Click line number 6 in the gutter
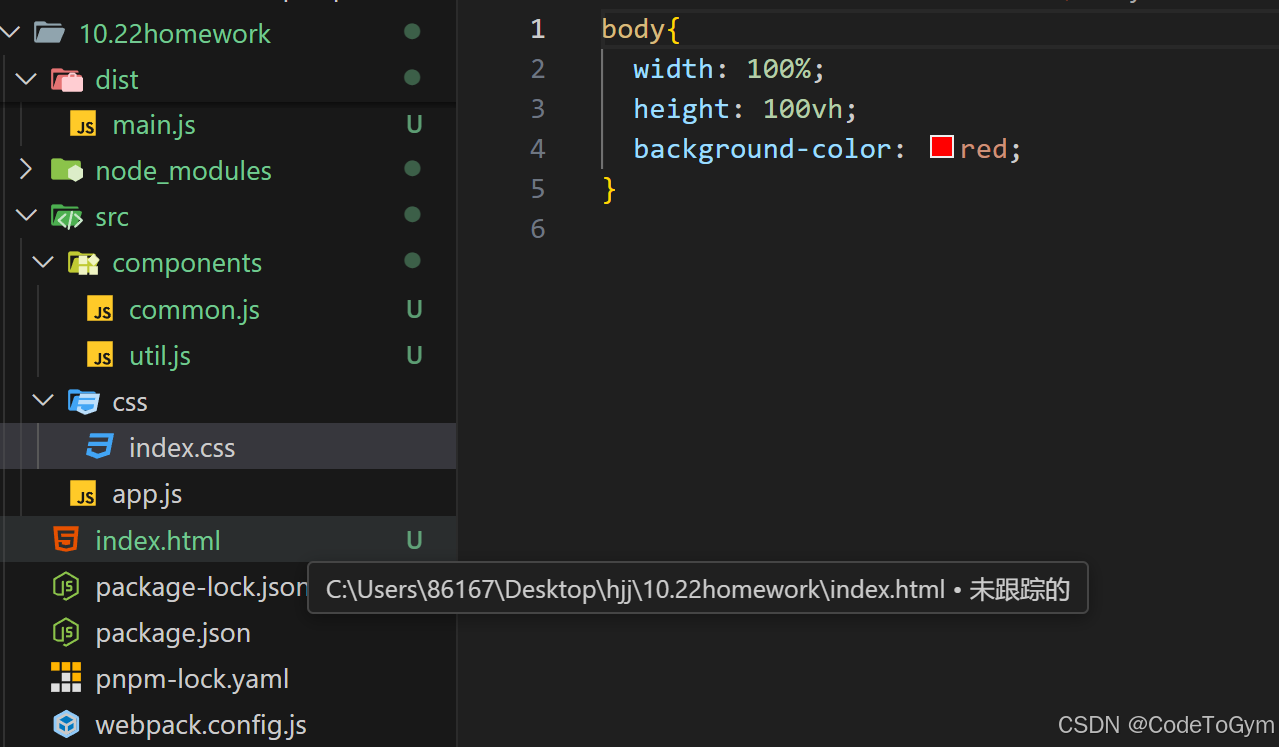This screenshot has height=747, width=1279. (538, 229)
